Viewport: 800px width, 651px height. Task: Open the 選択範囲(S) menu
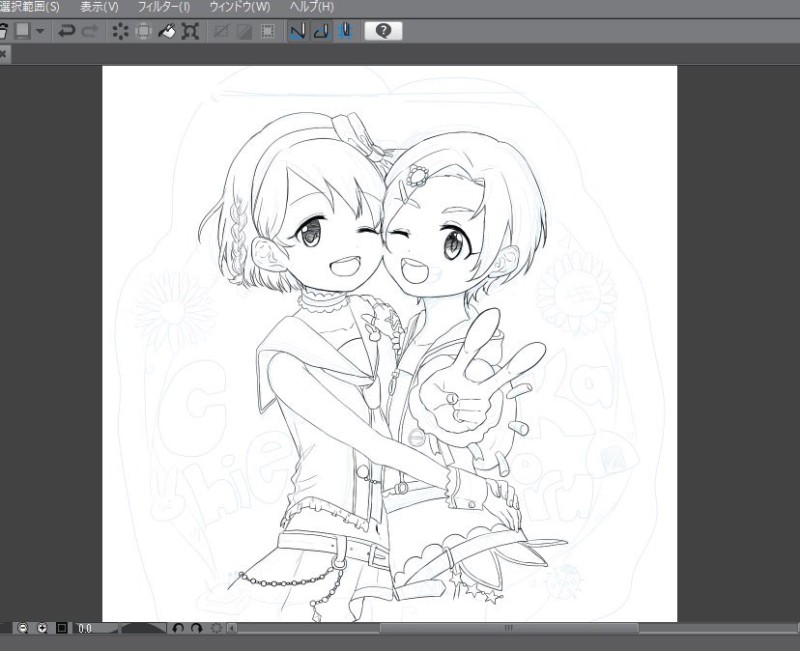click(29, 7)
